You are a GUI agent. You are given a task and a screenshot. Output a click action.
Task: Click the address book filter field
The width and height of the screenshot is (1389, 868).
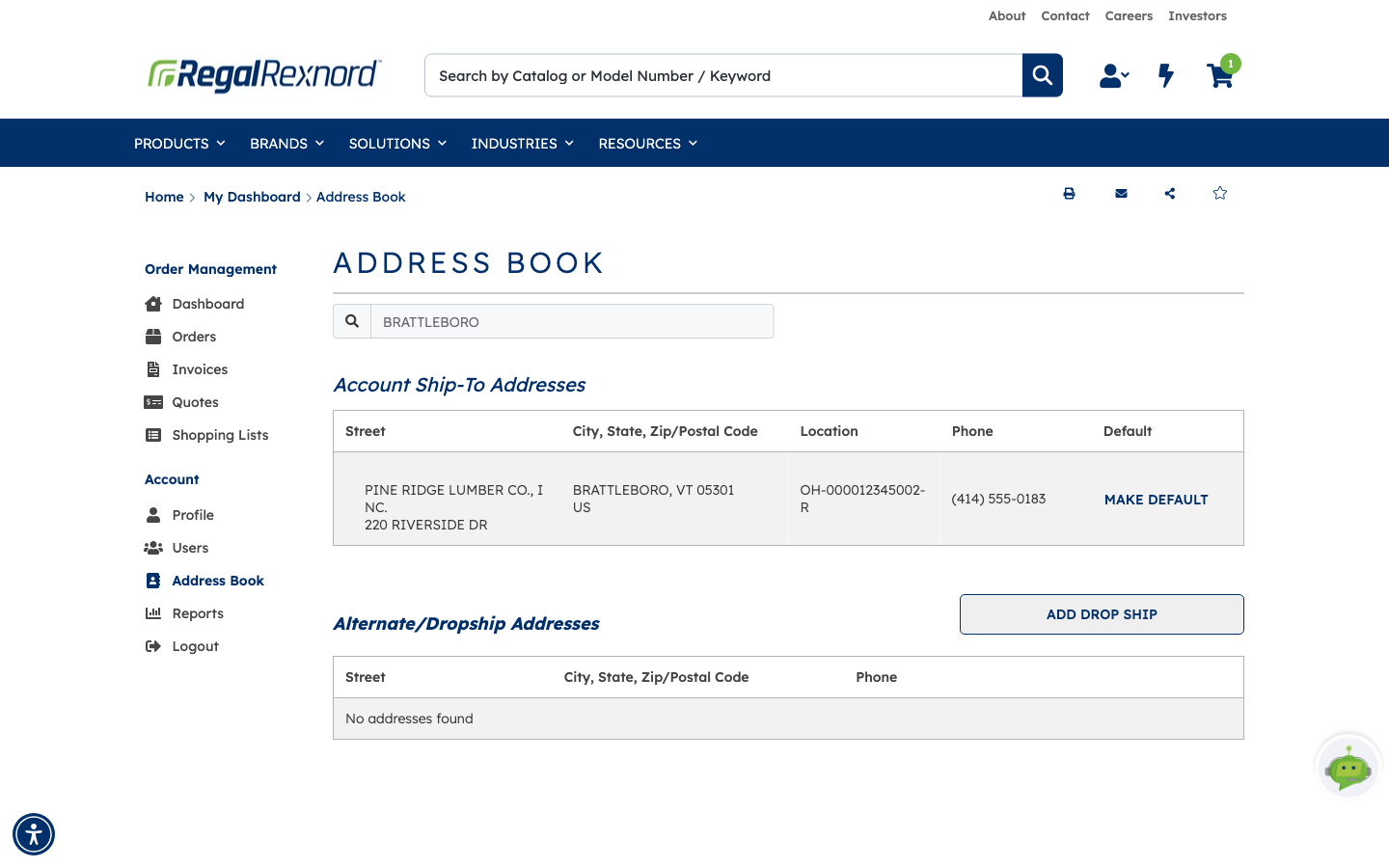tap(572, 321)
